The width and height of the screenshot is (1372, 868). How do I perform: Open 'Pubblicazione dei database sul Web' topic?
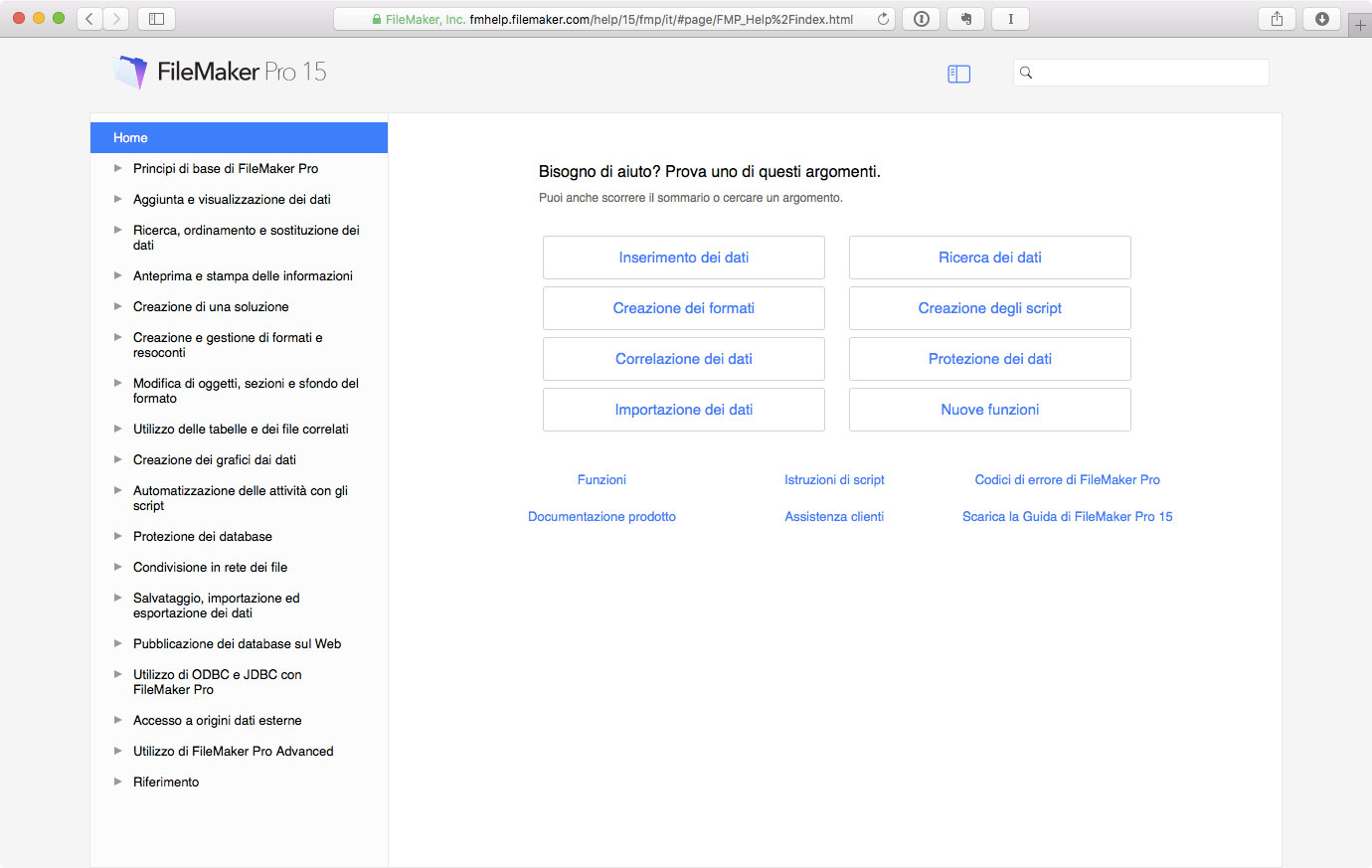coord(237,644)
